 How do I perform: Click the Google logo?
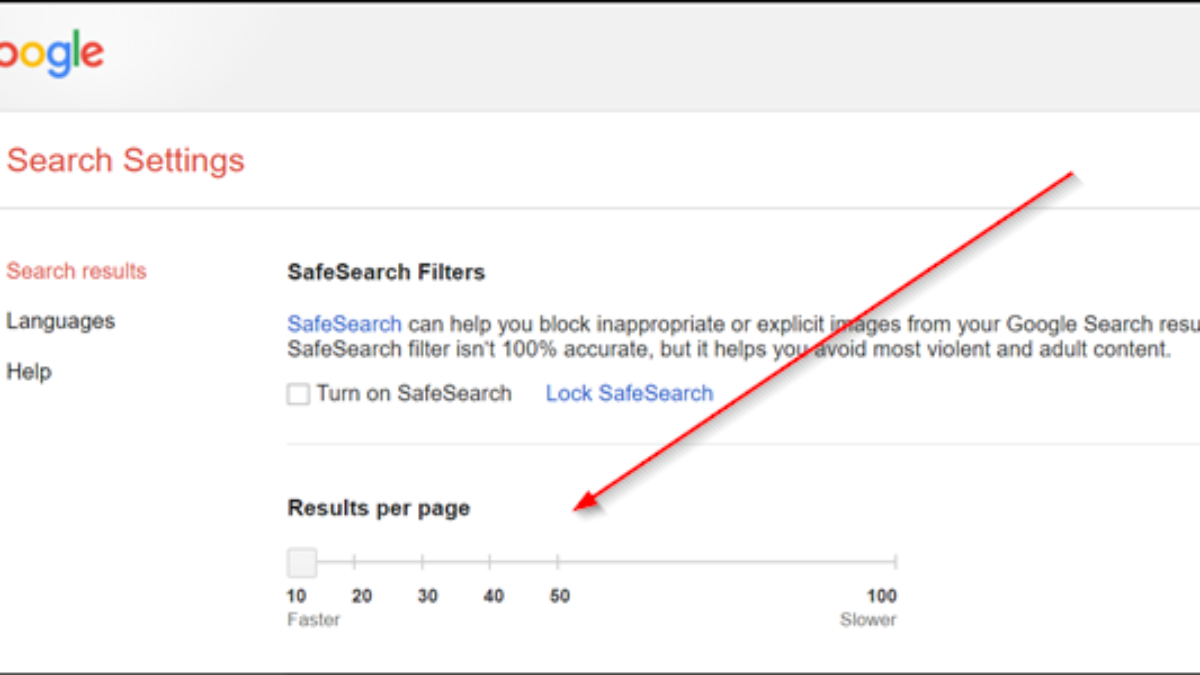50,55
